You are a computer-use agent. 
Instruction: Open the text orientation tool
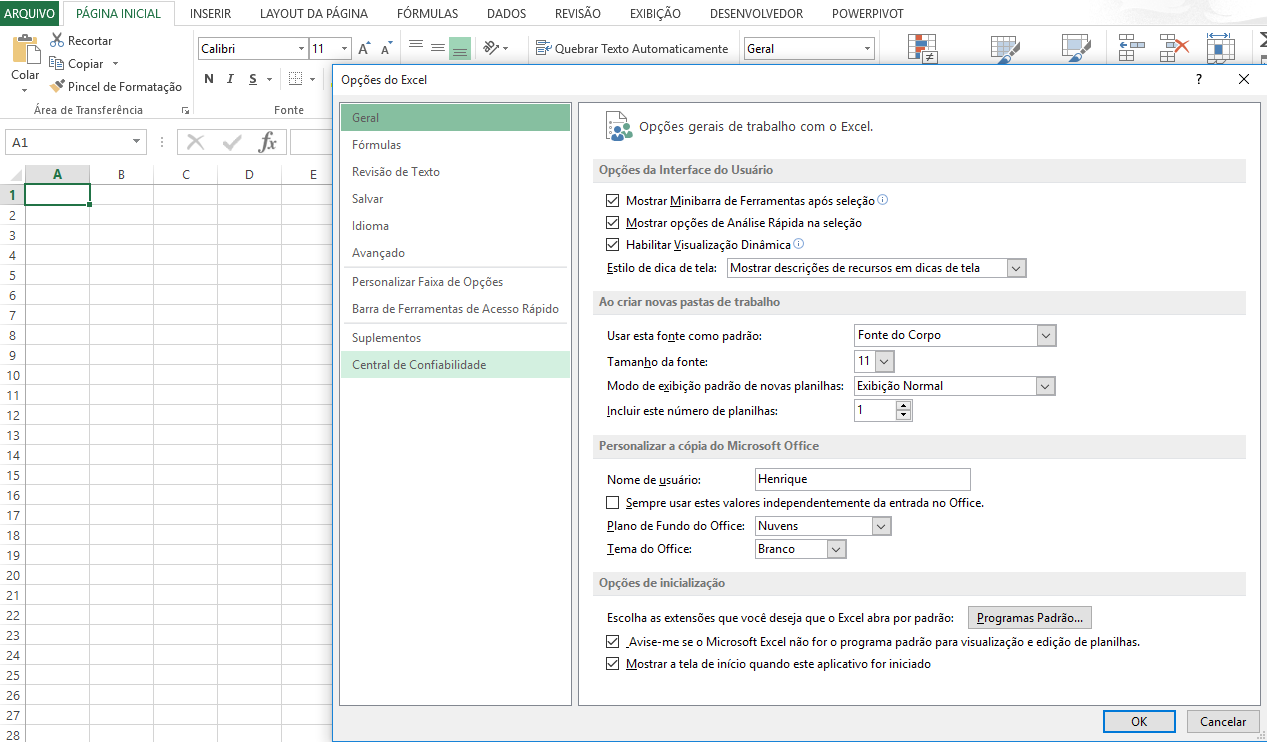491,48
